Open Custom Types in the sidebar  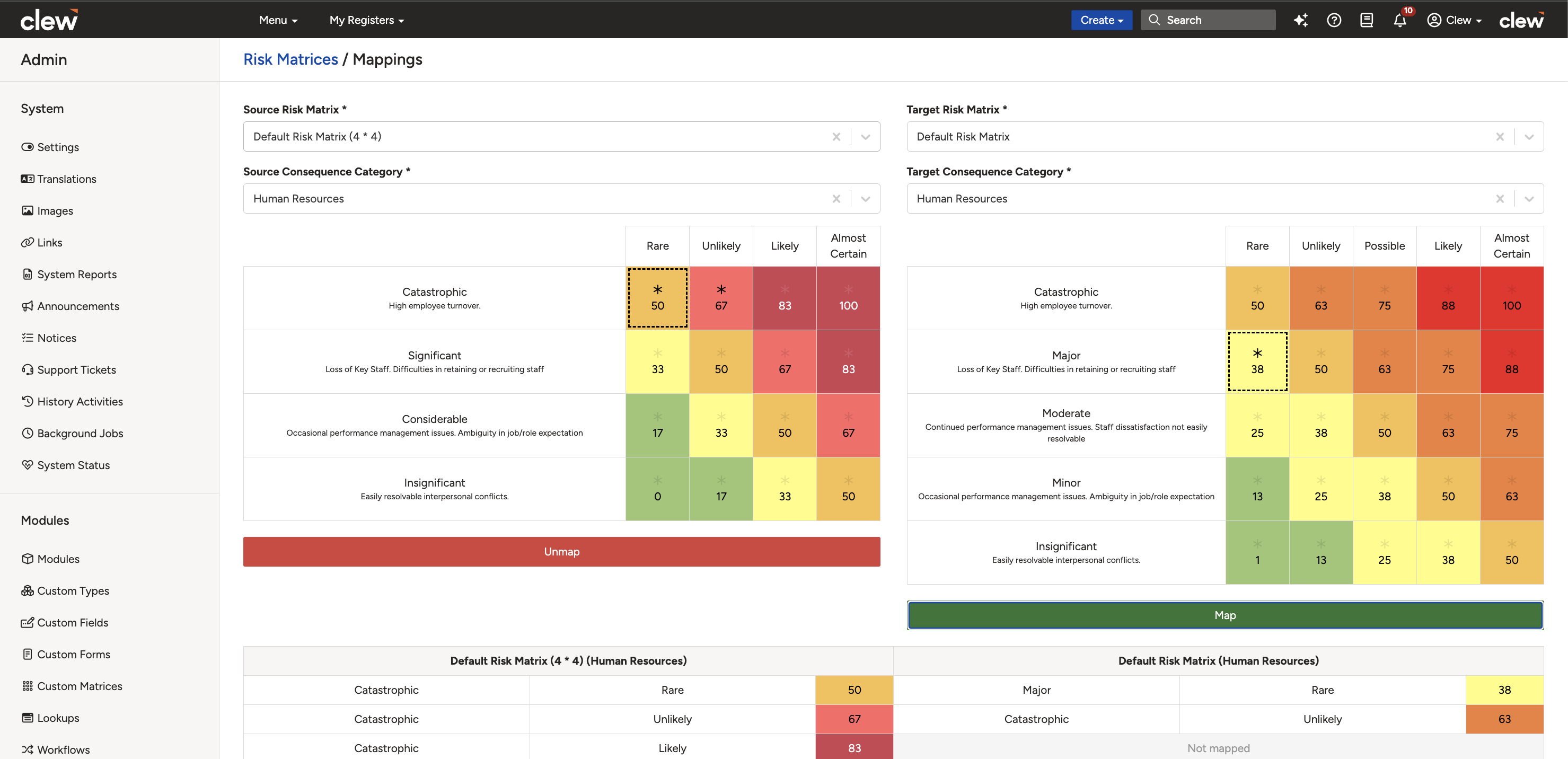(x=65, y=591)
